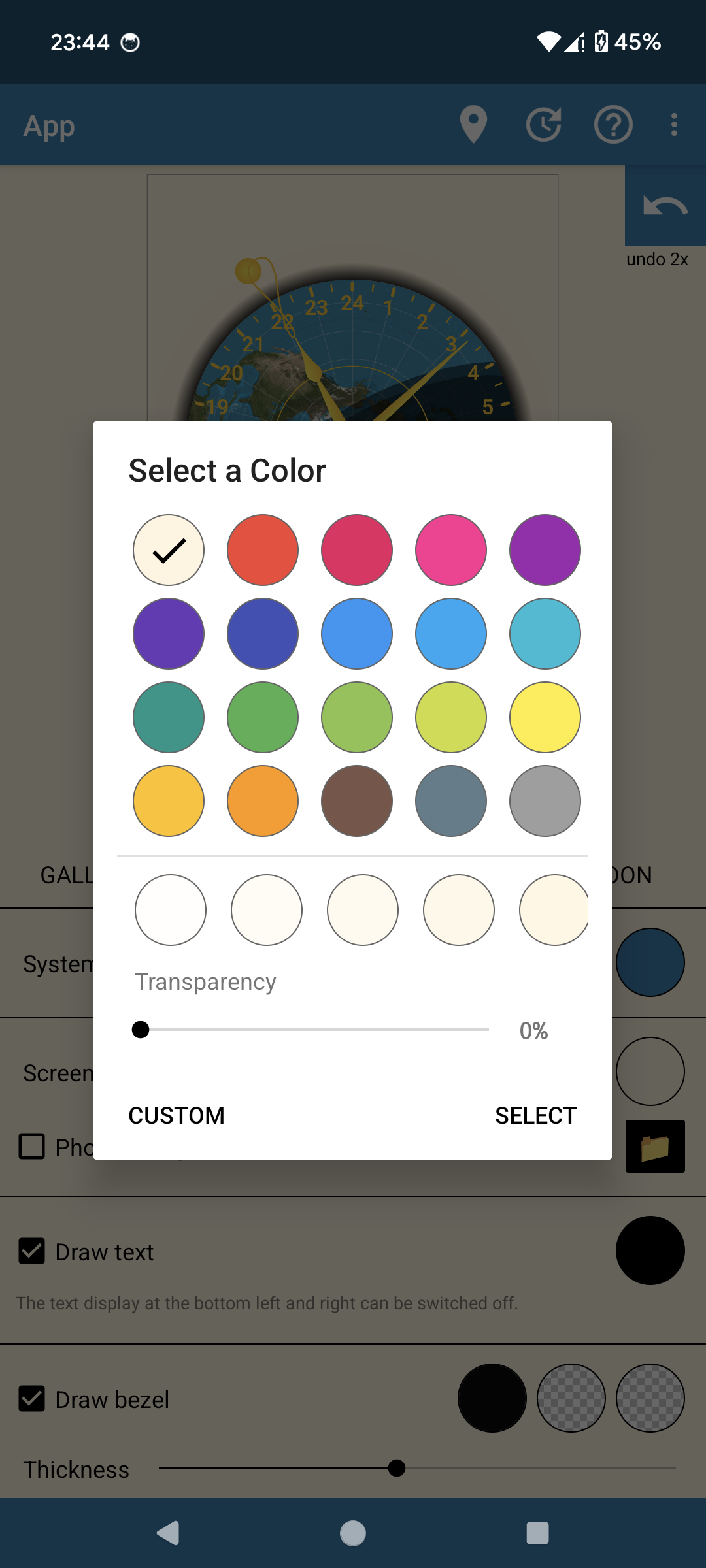706x1568 pixels.
Task: Tap the Android recents square button
Action: coord(537,1533)
